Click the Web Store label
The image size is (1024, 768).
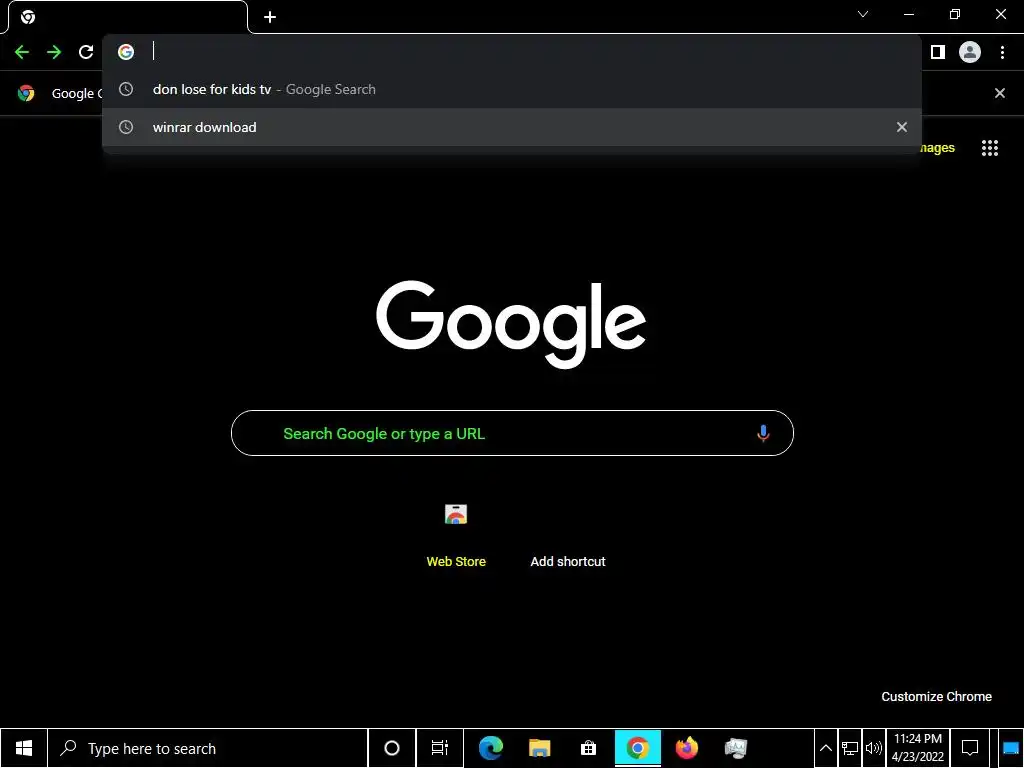(456, 562)
